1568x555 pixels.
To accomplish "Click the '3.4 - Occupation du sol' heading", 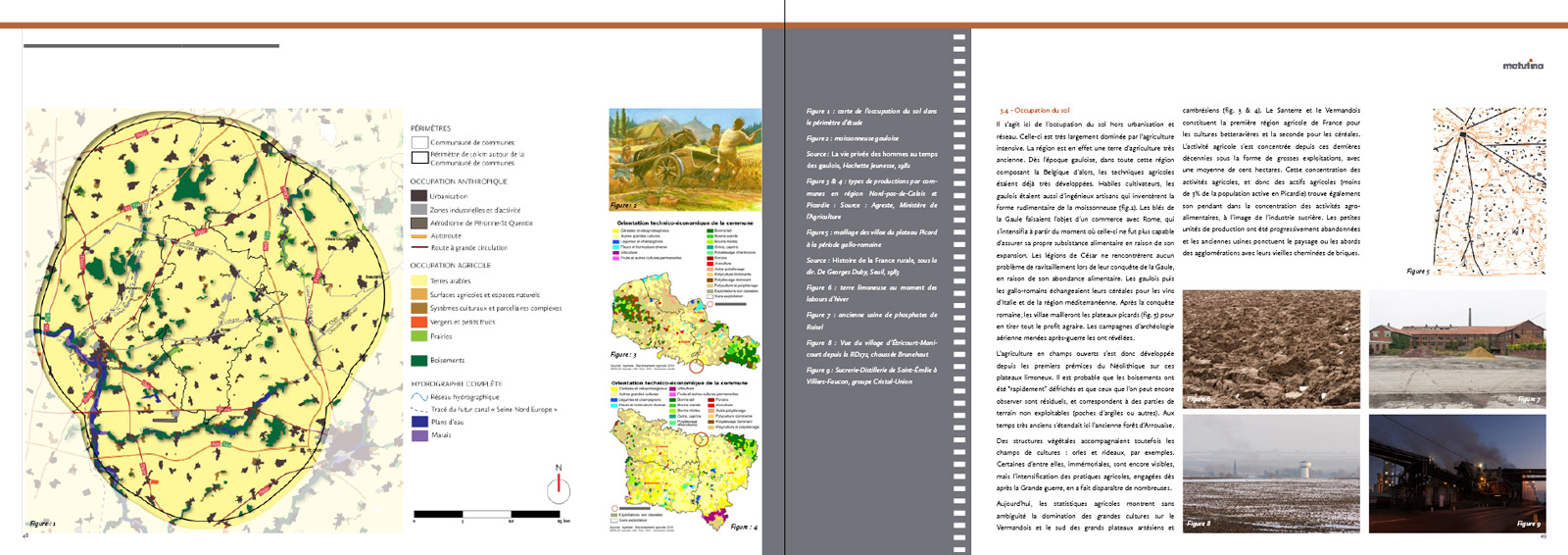I will (1035, 111).
